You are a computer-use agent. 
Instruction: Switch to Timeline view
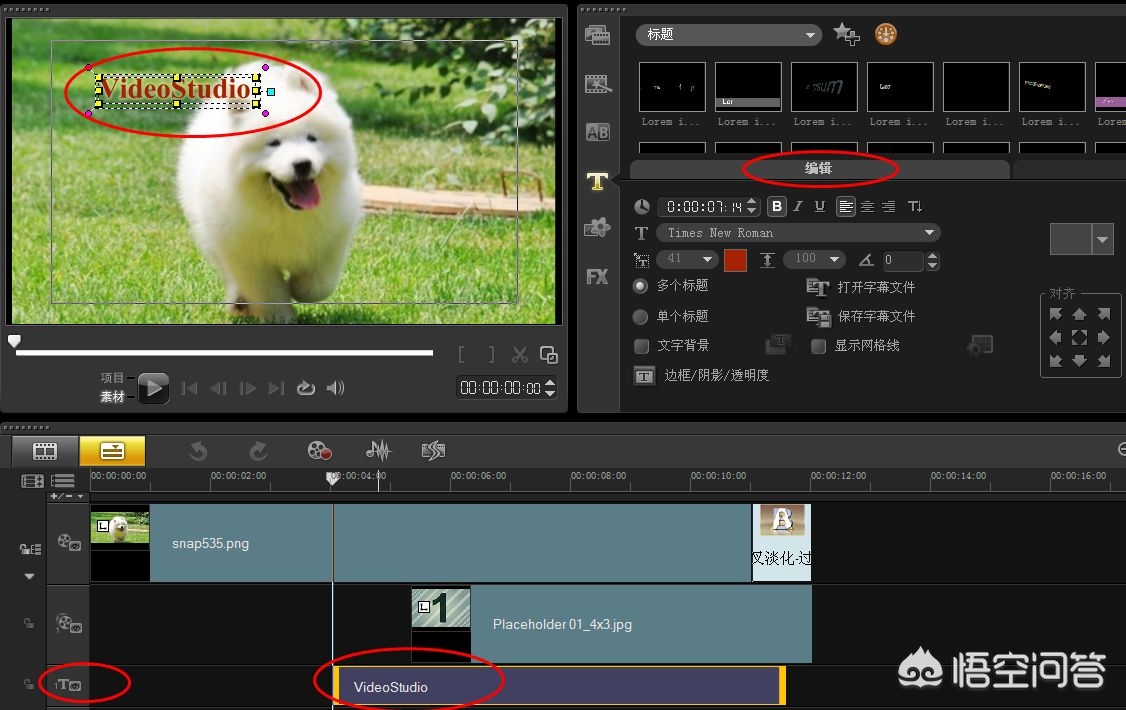[112, 451]
